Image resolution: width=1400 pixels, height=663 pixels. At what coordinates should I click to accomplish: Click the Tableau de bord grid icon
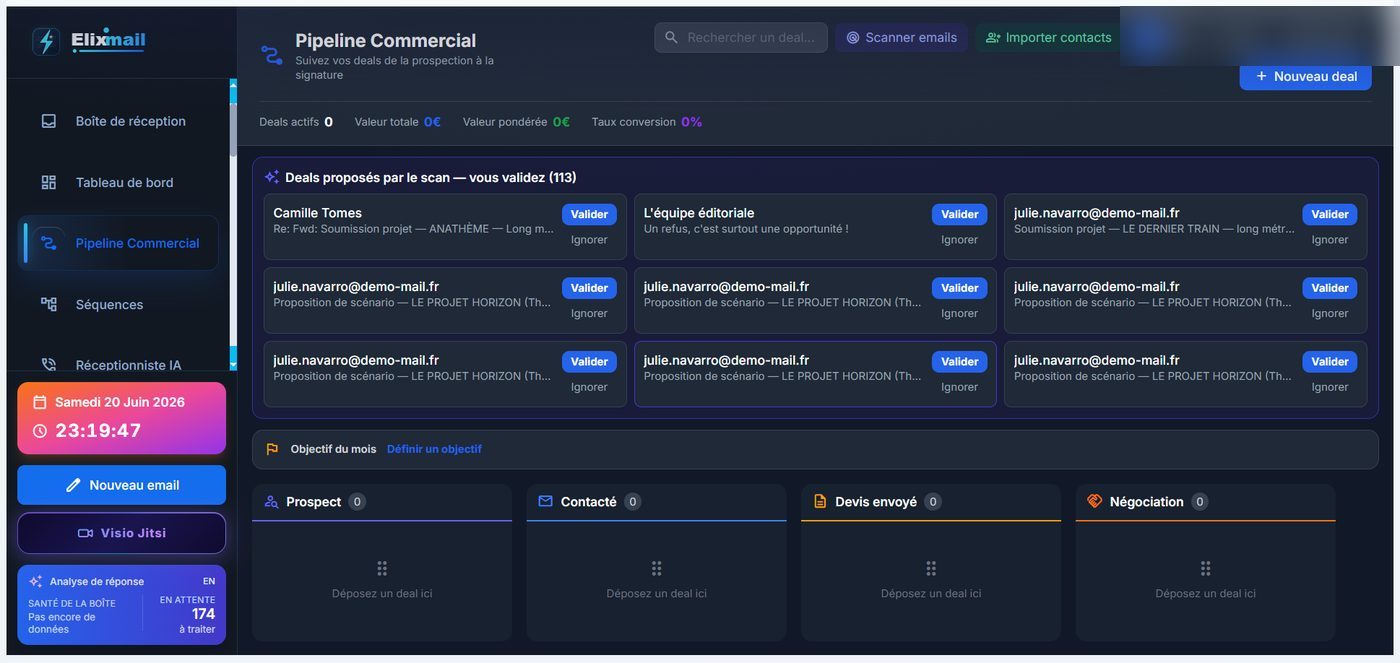point(48,182)
